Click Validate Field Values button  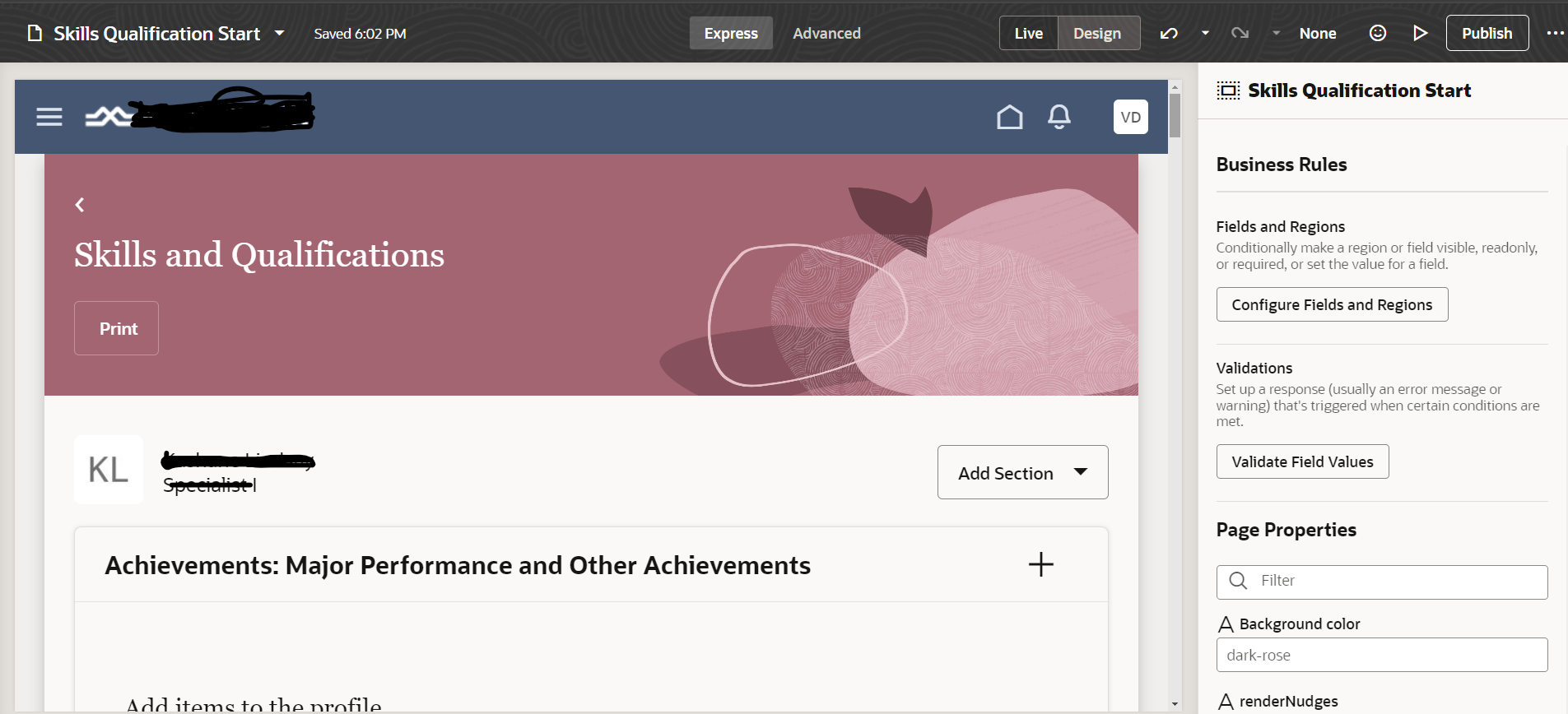pos(1302,461)
